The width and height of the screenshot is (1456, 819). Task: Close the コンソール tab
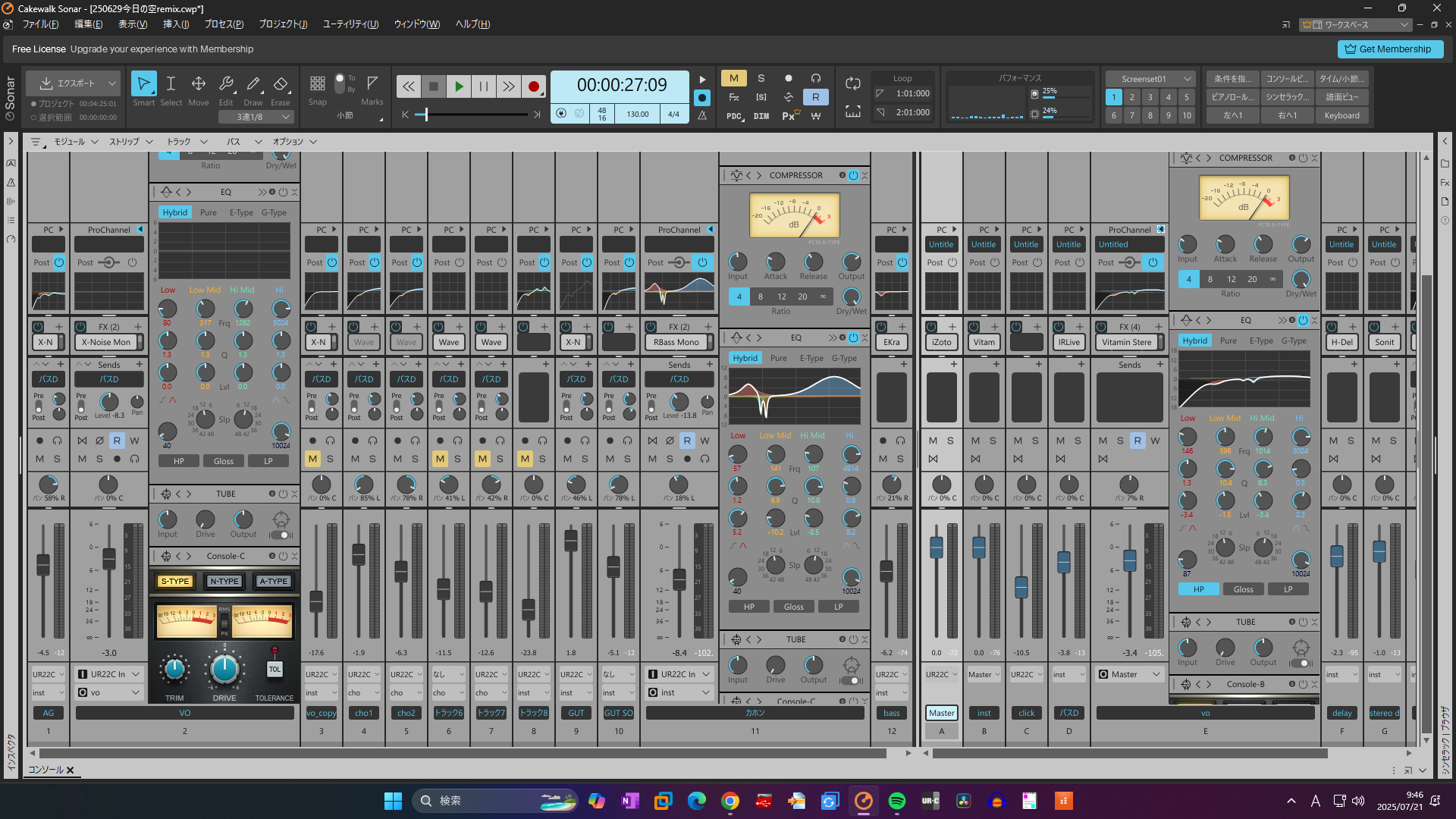[x=71, y=770]
